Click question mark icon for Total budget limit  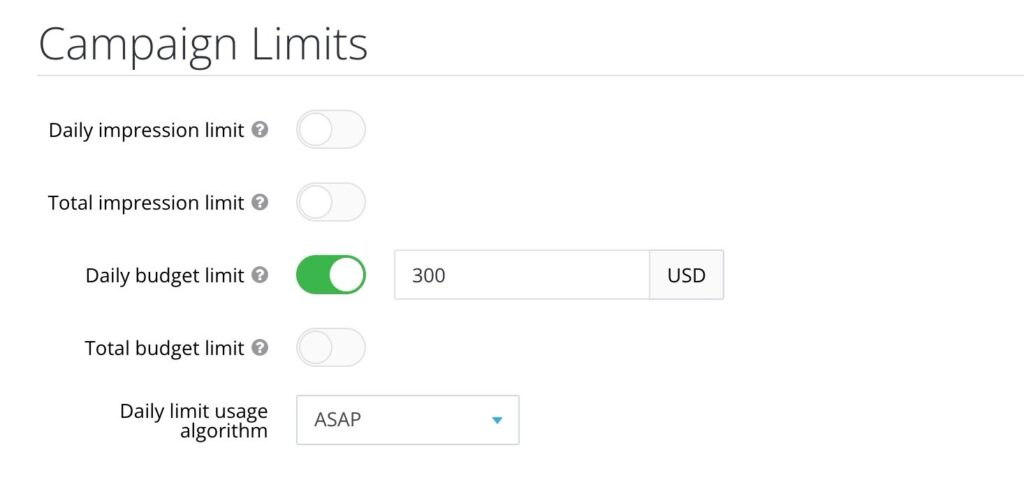click(260, 348)
